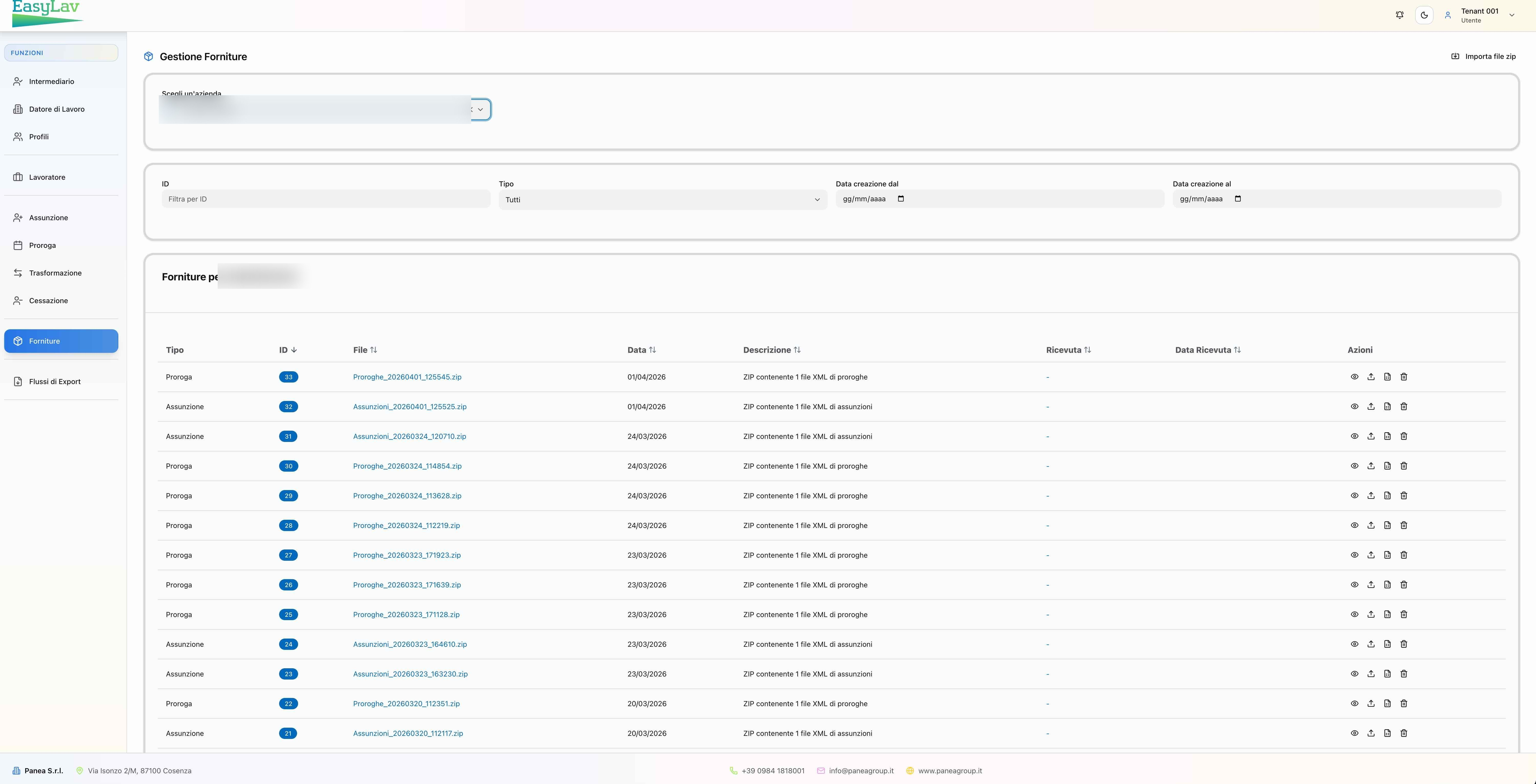Open Assunzioni_20260401_125525.zip link

[x=410, y=407]
